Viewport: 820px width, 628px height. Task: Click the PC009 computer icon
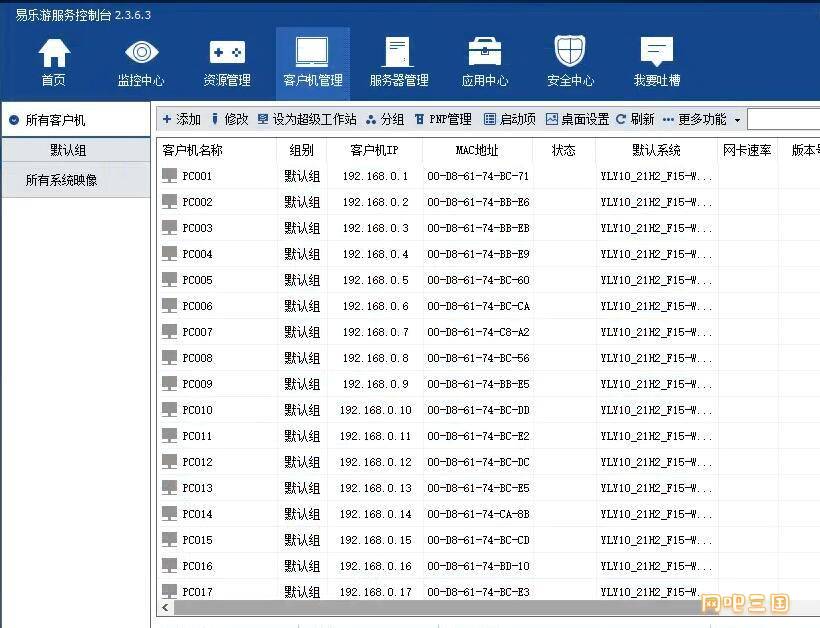(169, 384)
